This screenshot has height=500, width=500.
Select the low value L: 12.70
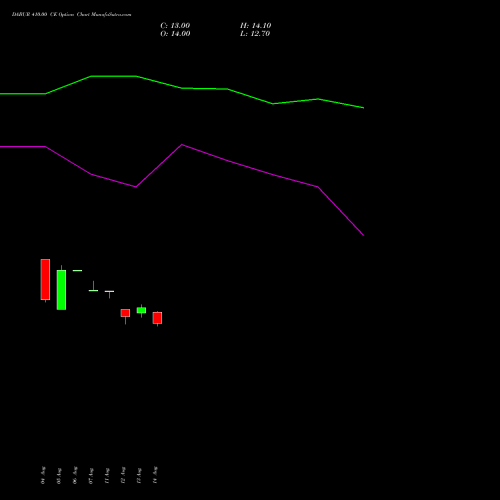255,34
